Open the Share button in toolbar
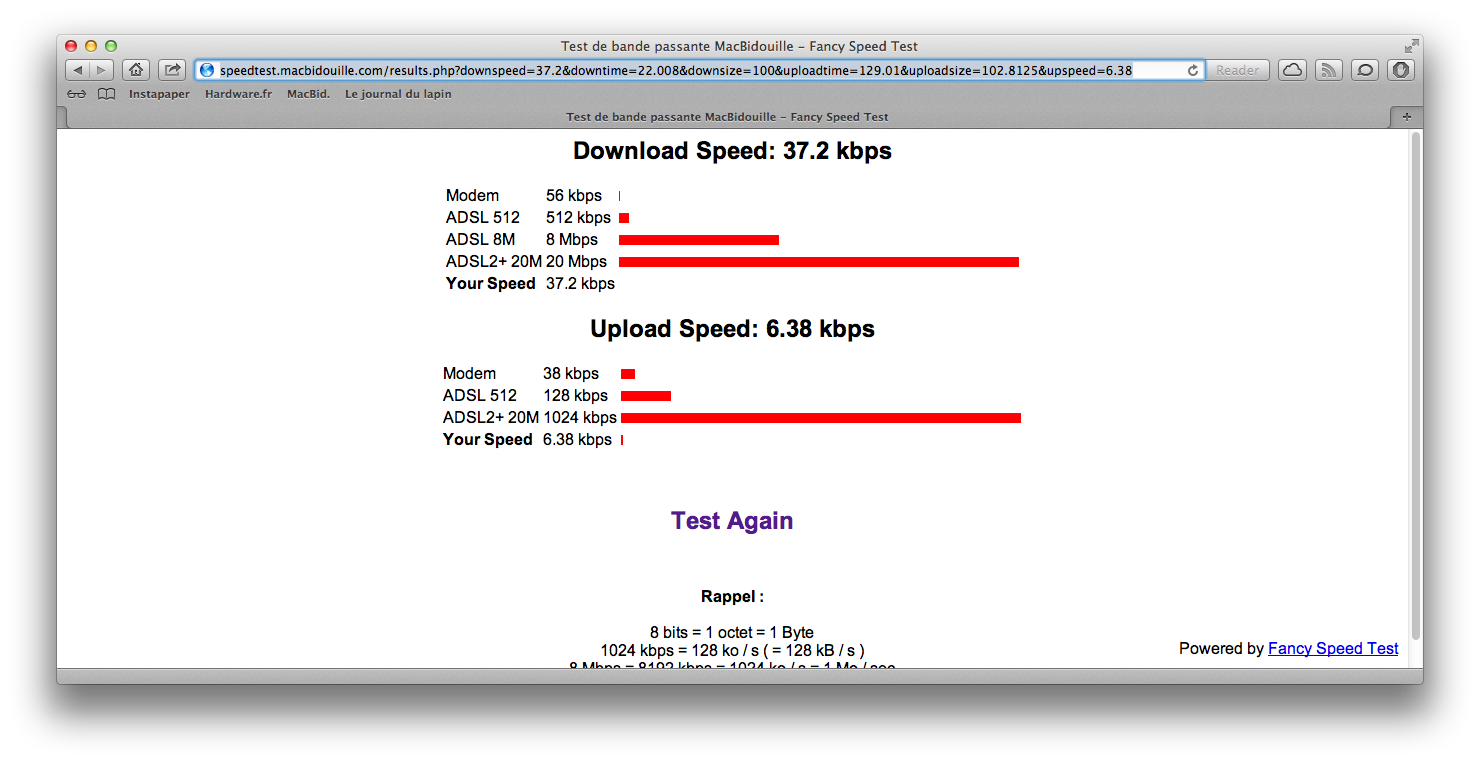This screenshot has width=1480, height=763. [x=172, y=70]
